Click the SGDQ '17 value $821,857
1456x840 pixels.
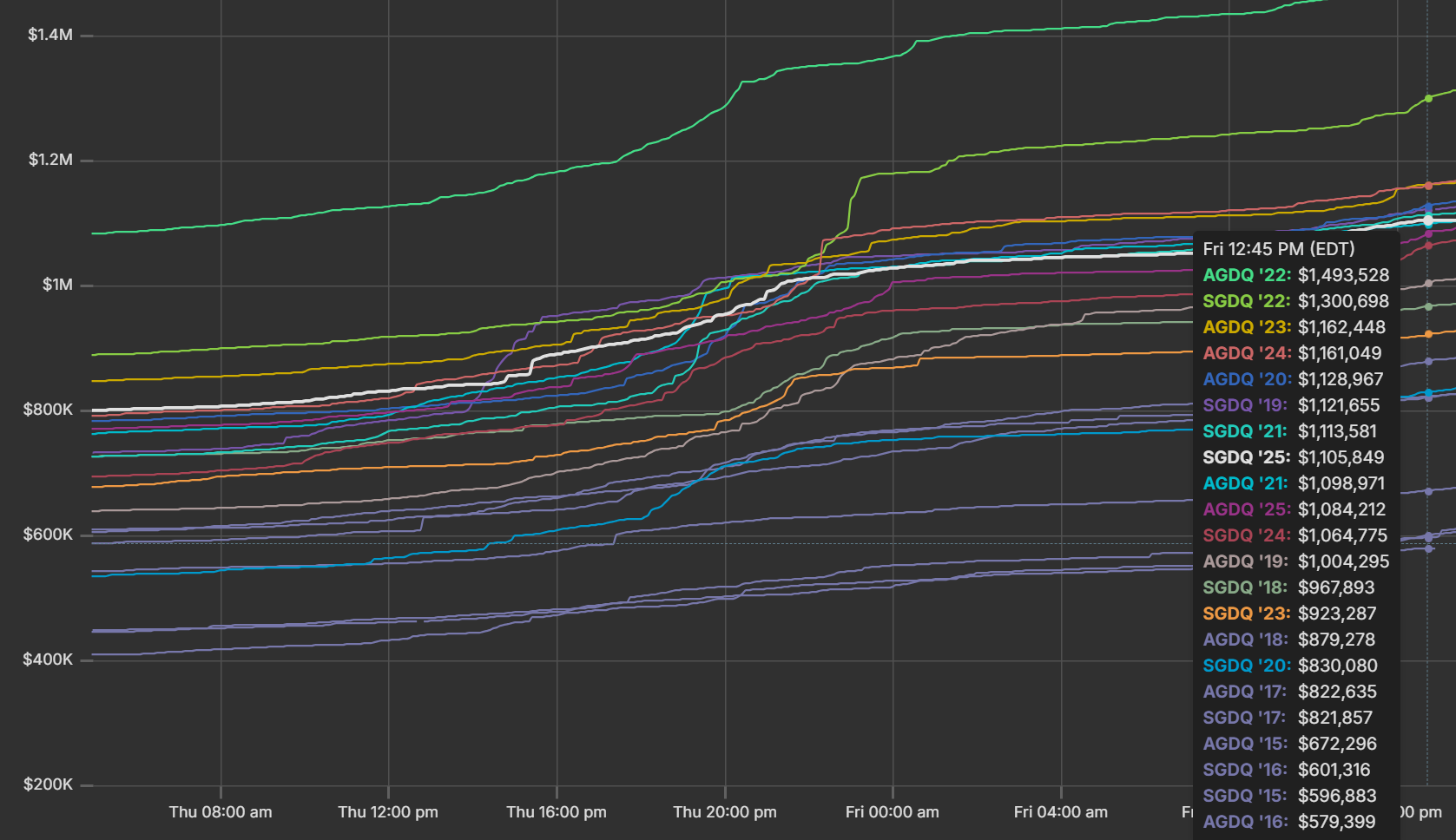(x=1335, y=718)
